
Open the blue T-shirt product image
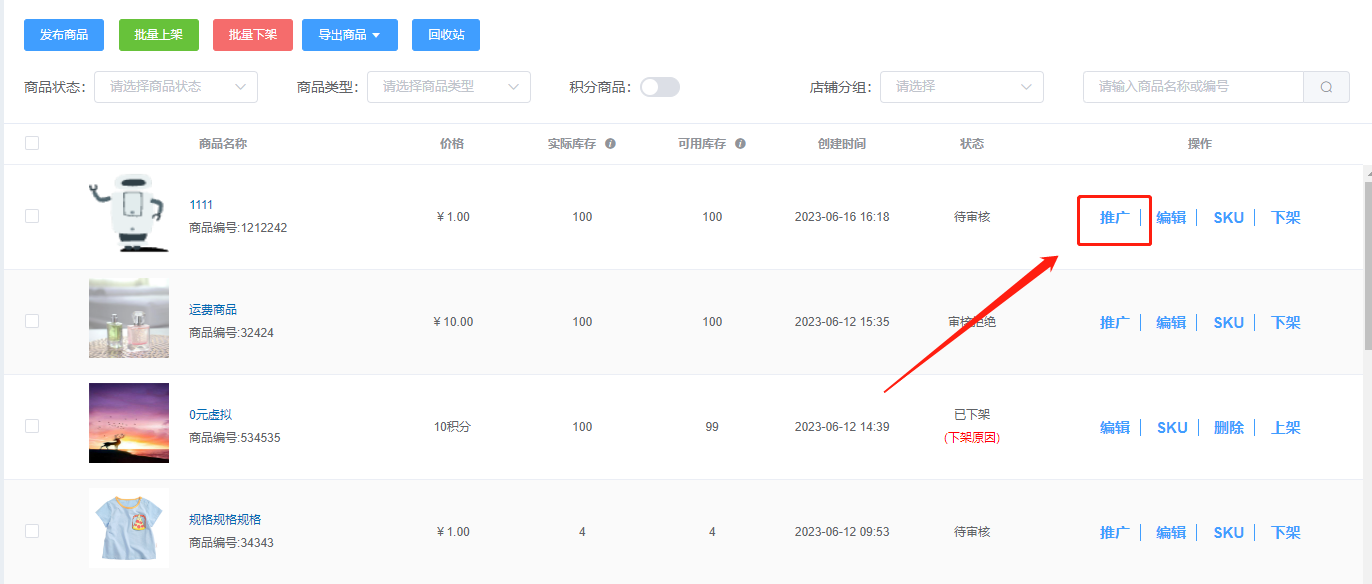tap(129, 528)
